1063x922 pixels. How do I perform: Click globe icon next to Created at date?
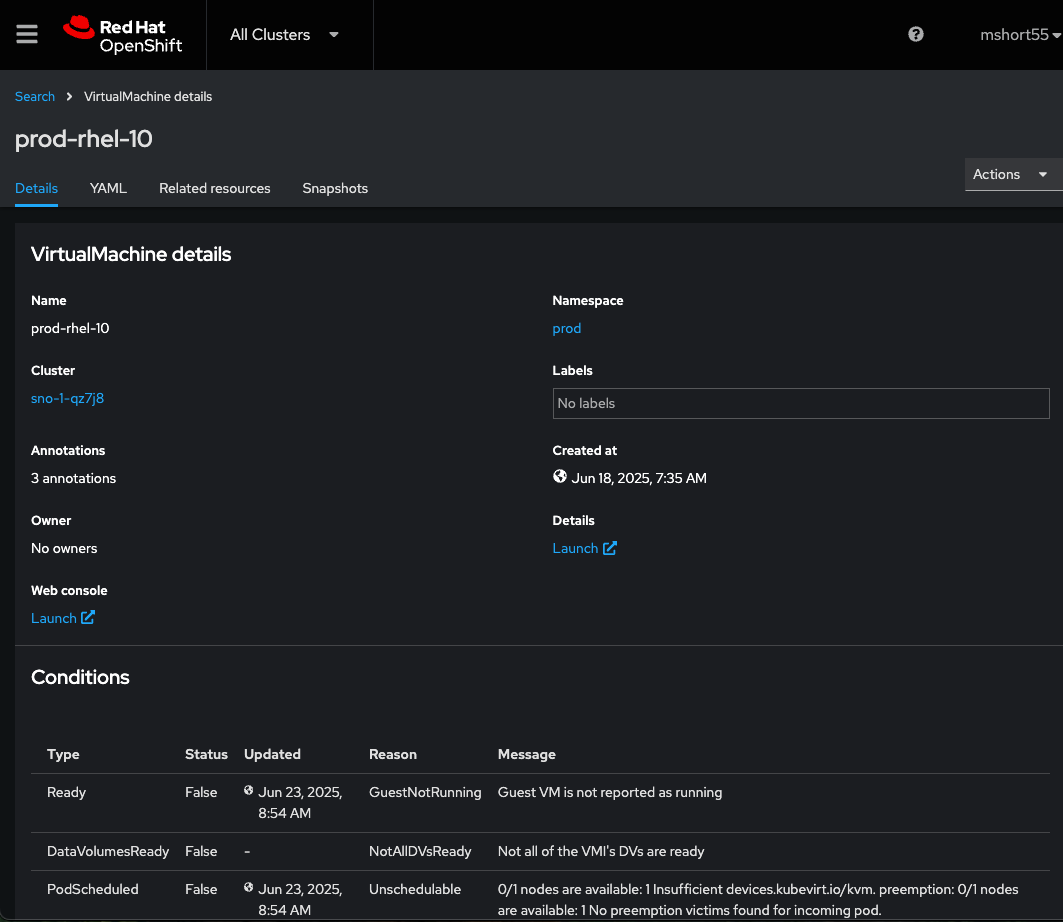pyautogui.click(x=560, y=477)
